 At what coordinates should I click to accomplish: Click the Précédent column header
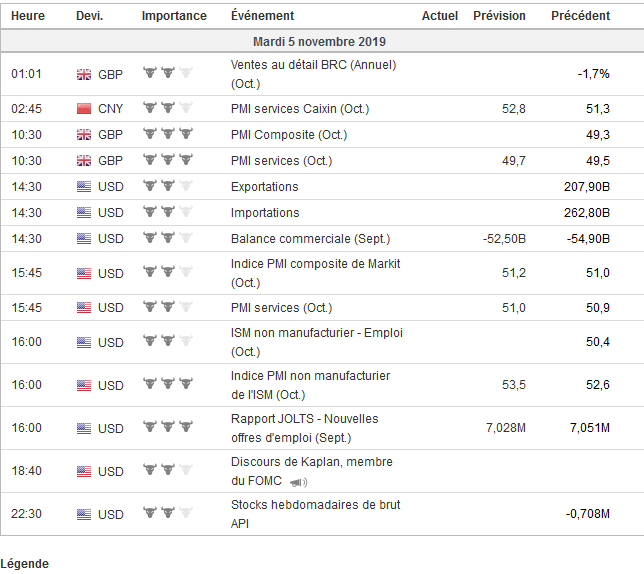pos(580,16)
